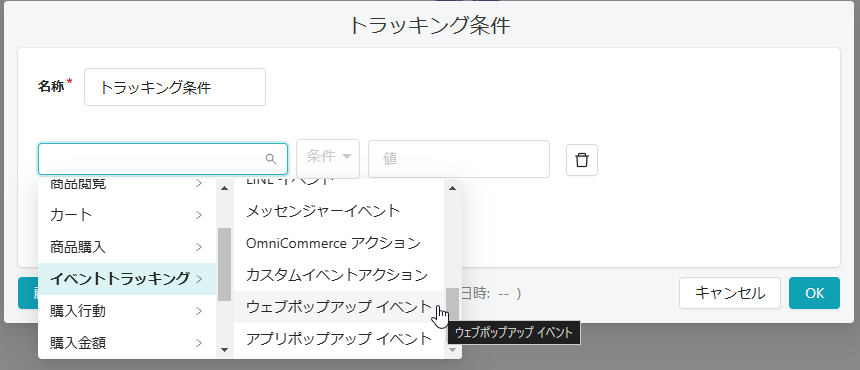Select イベントトラッキング category
Image resolution: width=860 pixels, height=370 pixels.
127,279
